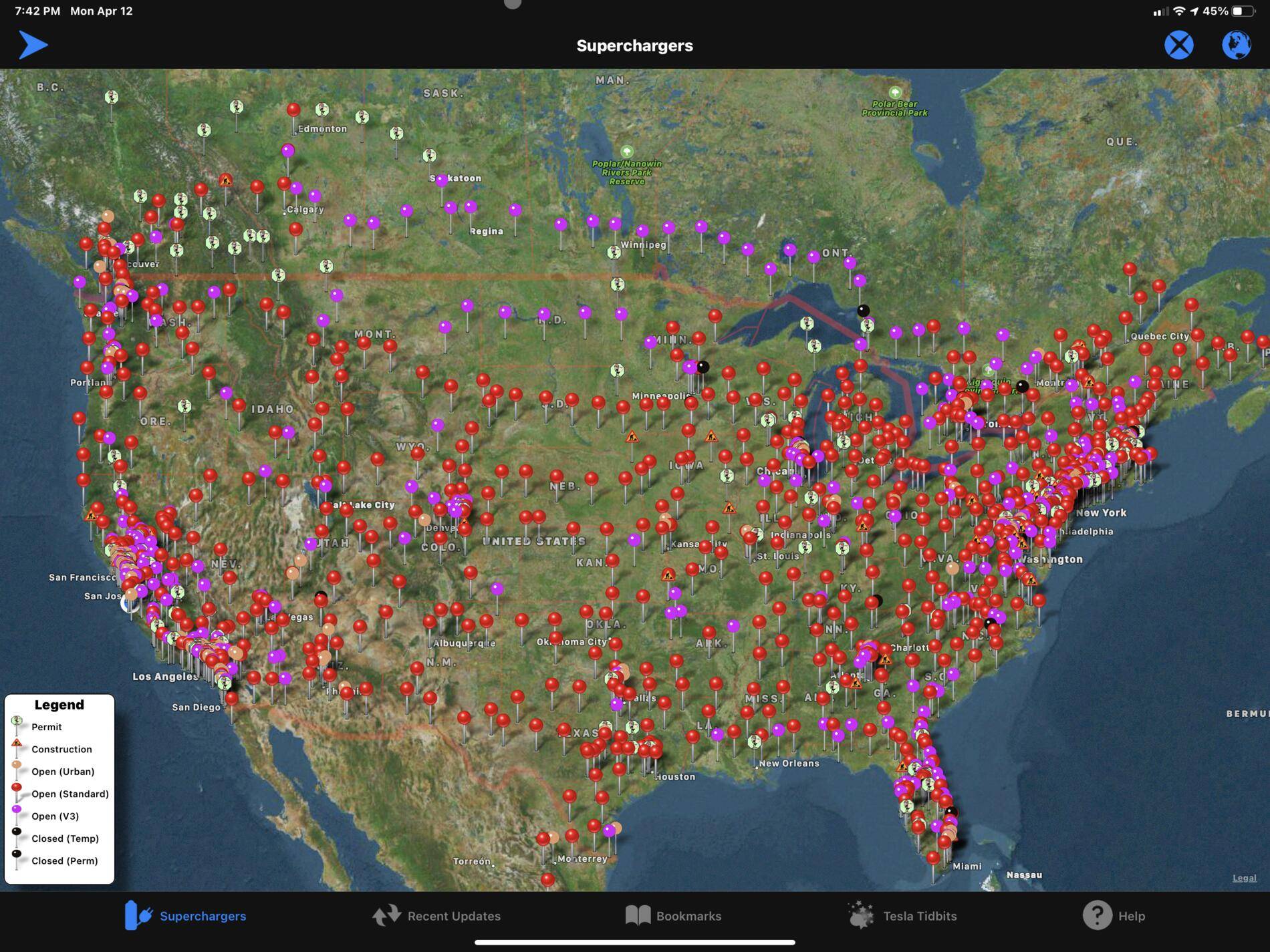Tap the Open (Urban) legend entry
This screenshot has width=1270, height=952.
[62, 772]
